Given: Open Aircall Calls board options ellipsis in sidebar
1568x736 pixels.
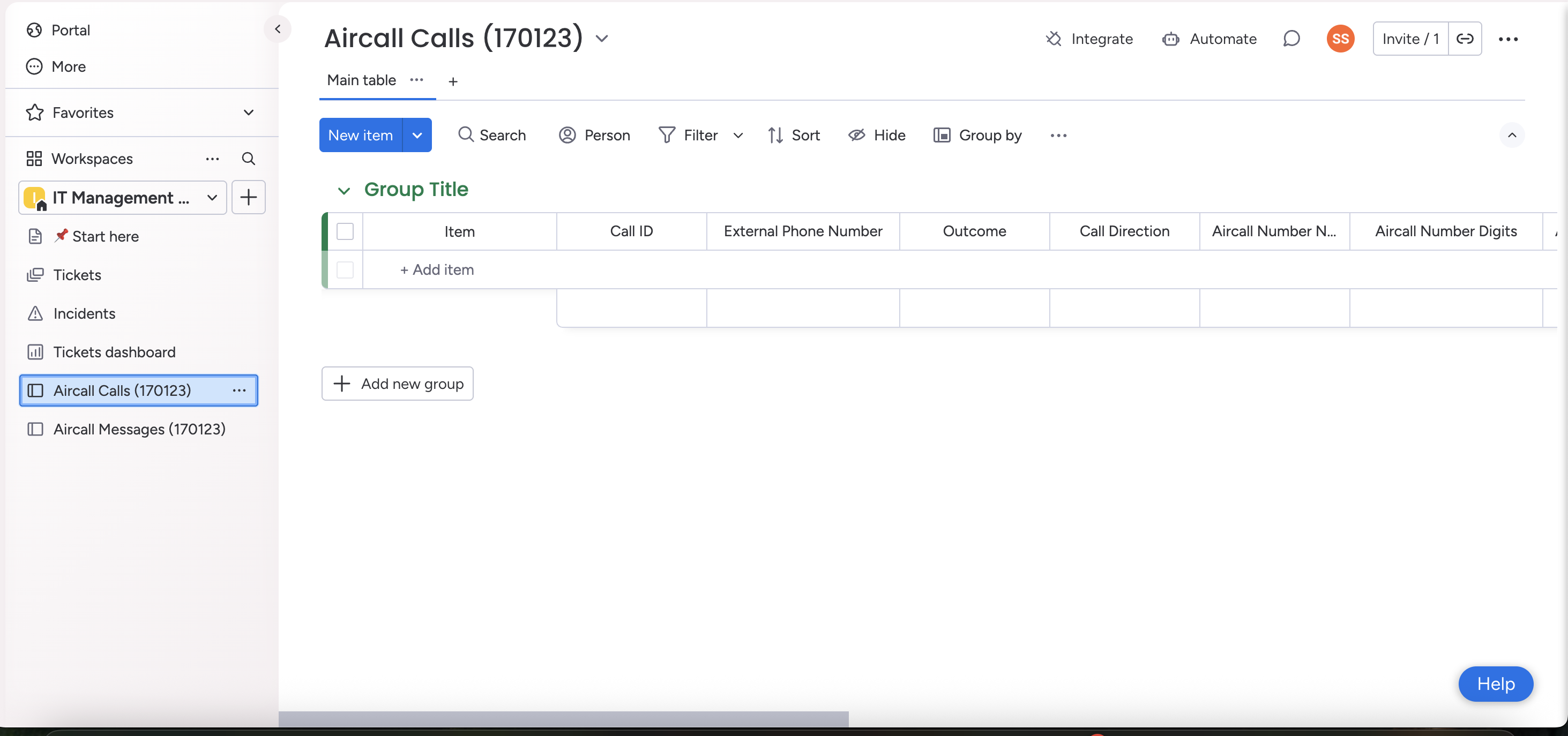Looking at the screenshot, I should click(x=239, y=390).
